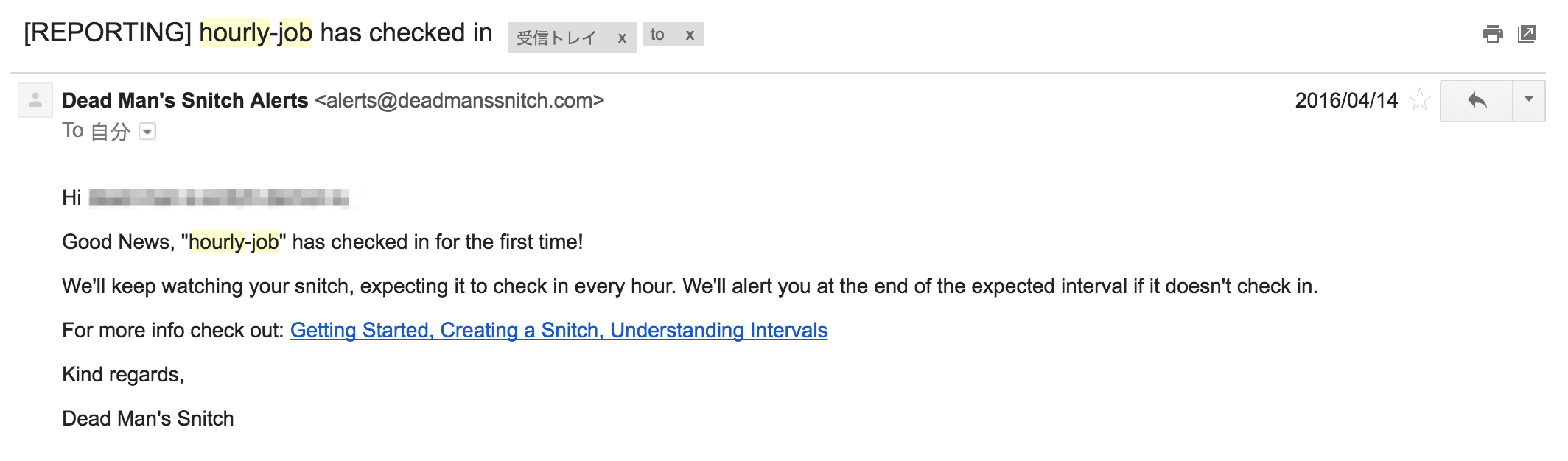
Task: Click the Dead Man's Snitch signature line
Action: coord(148,418)
